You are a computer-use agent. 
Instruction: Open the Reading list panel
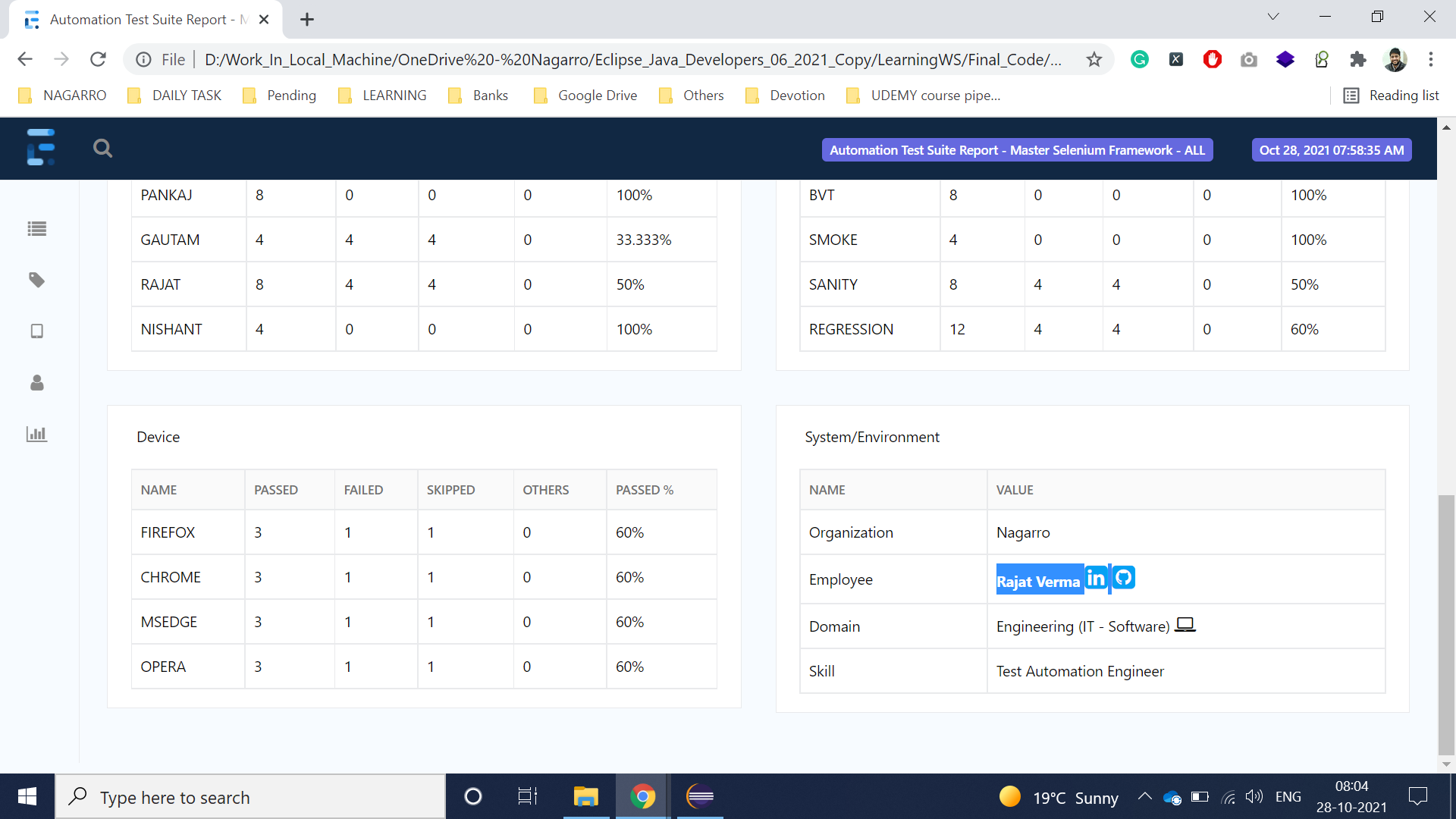[1392, 96]
